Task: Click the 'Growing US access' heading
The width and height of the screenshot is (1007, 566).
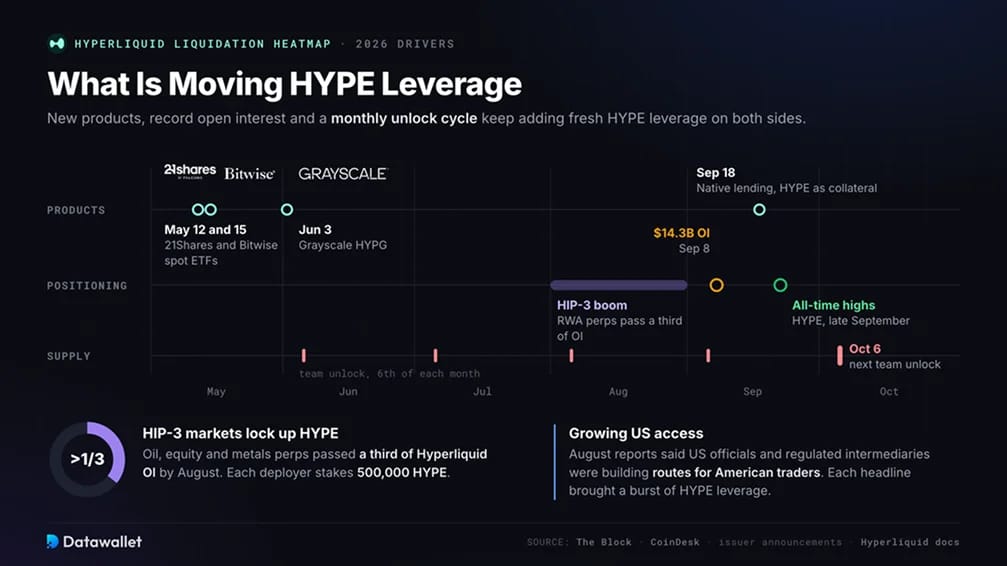Action: (x=636, y=434)
